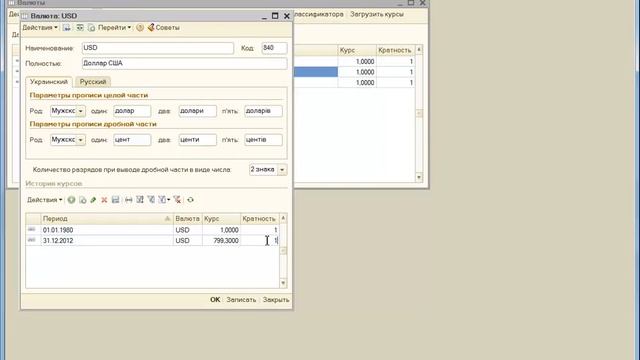Image resolution: width=640 pixels, height=360 pixels.
Task: Minimize the Валюта: USD window
Action: tap(264, 16)
